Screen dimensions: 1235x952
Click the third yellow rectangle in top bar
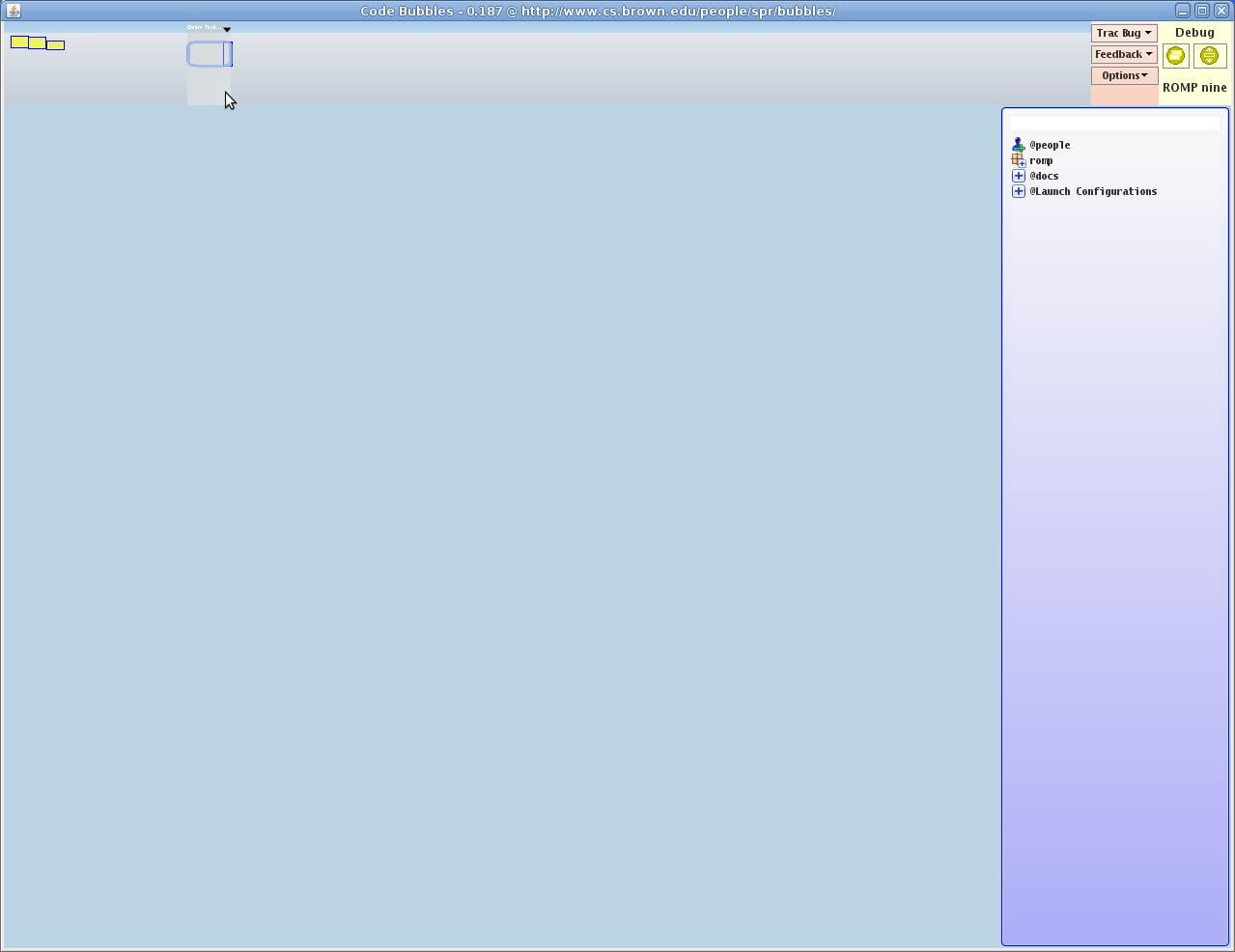pos(55,45)
